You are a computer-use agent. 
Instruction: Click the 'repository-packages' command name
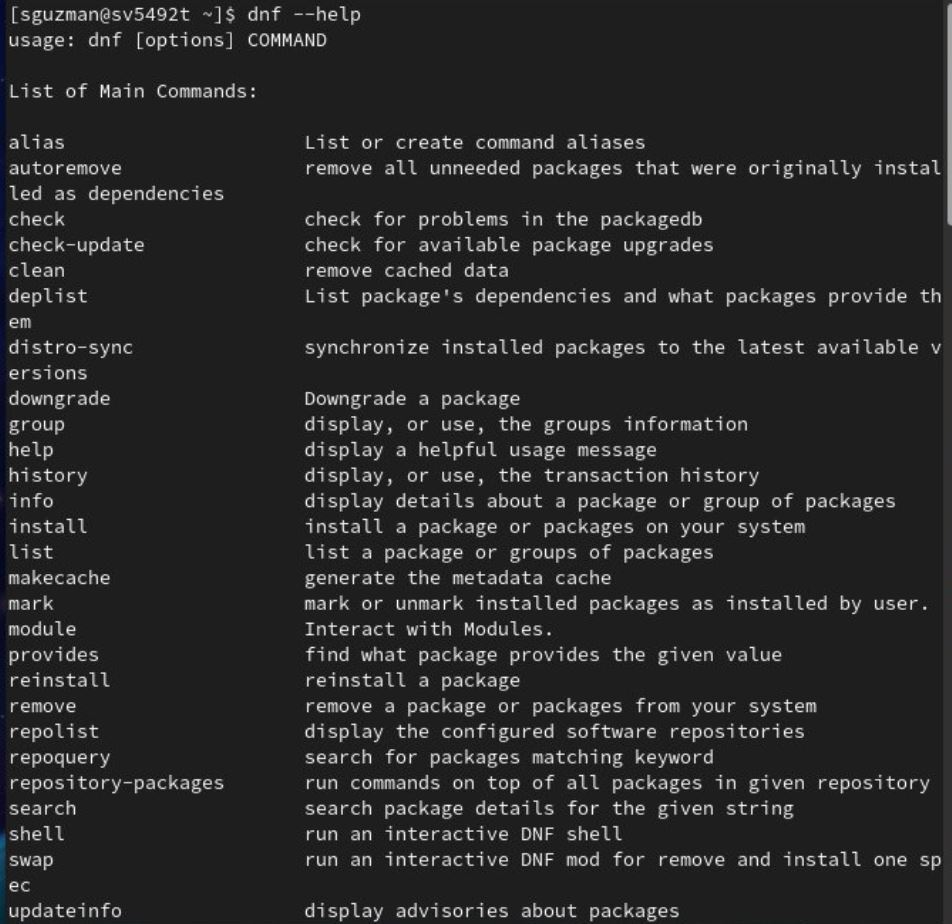tap(116, 782)
